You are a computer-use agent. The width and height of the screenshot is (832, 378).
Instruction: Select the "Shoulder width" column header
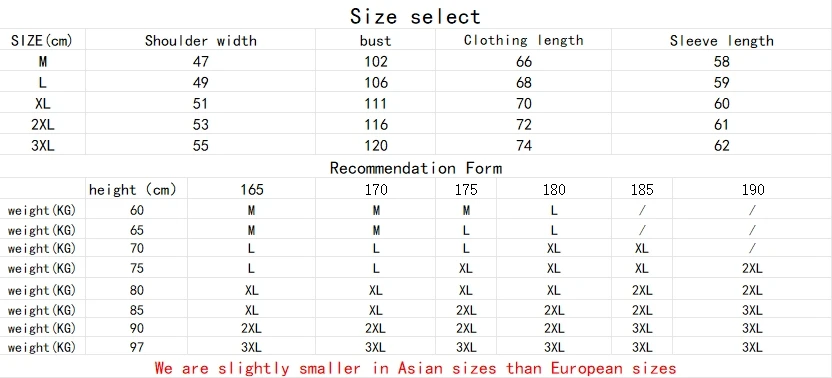click(201, 41)
